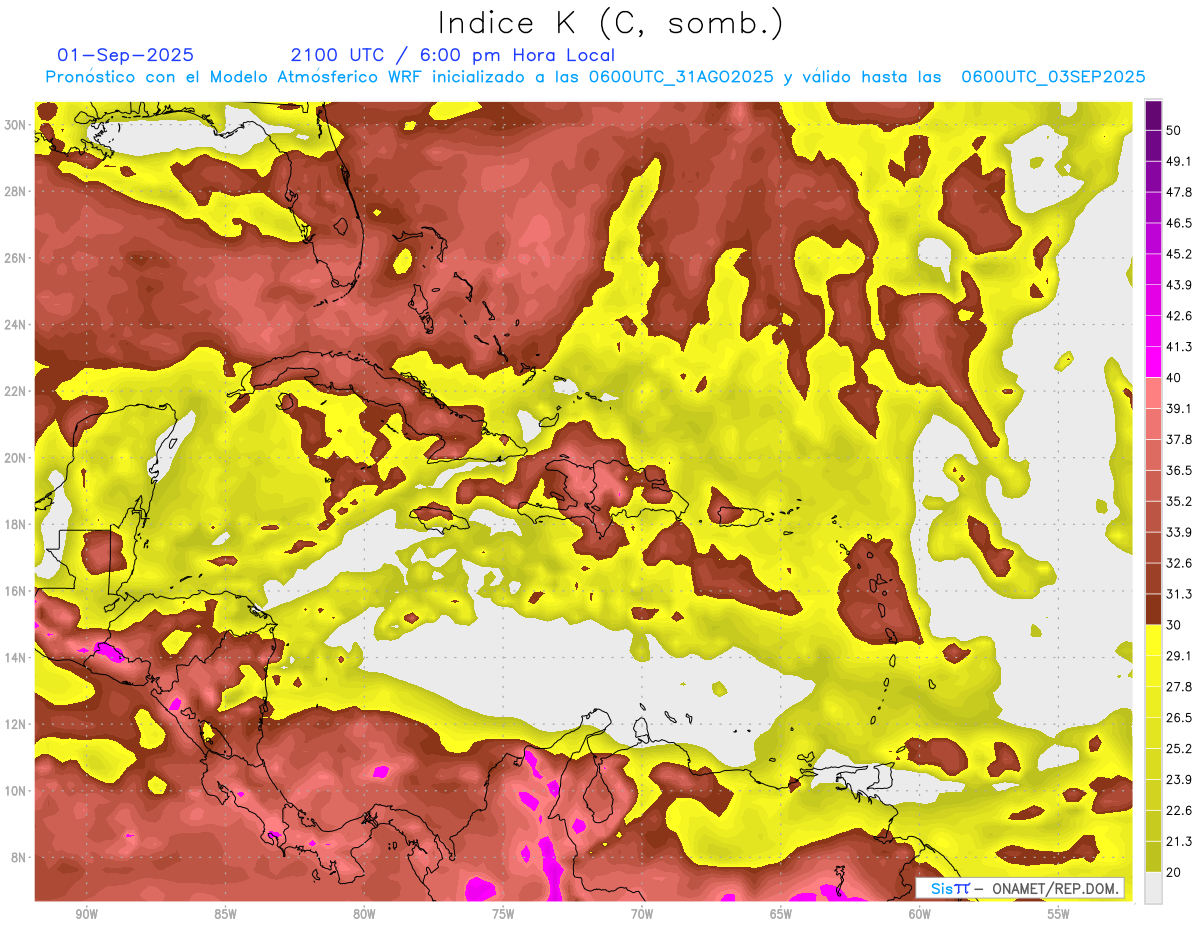
Task: Click the '25.2' colorbar value
Action: click(1178, 749)
